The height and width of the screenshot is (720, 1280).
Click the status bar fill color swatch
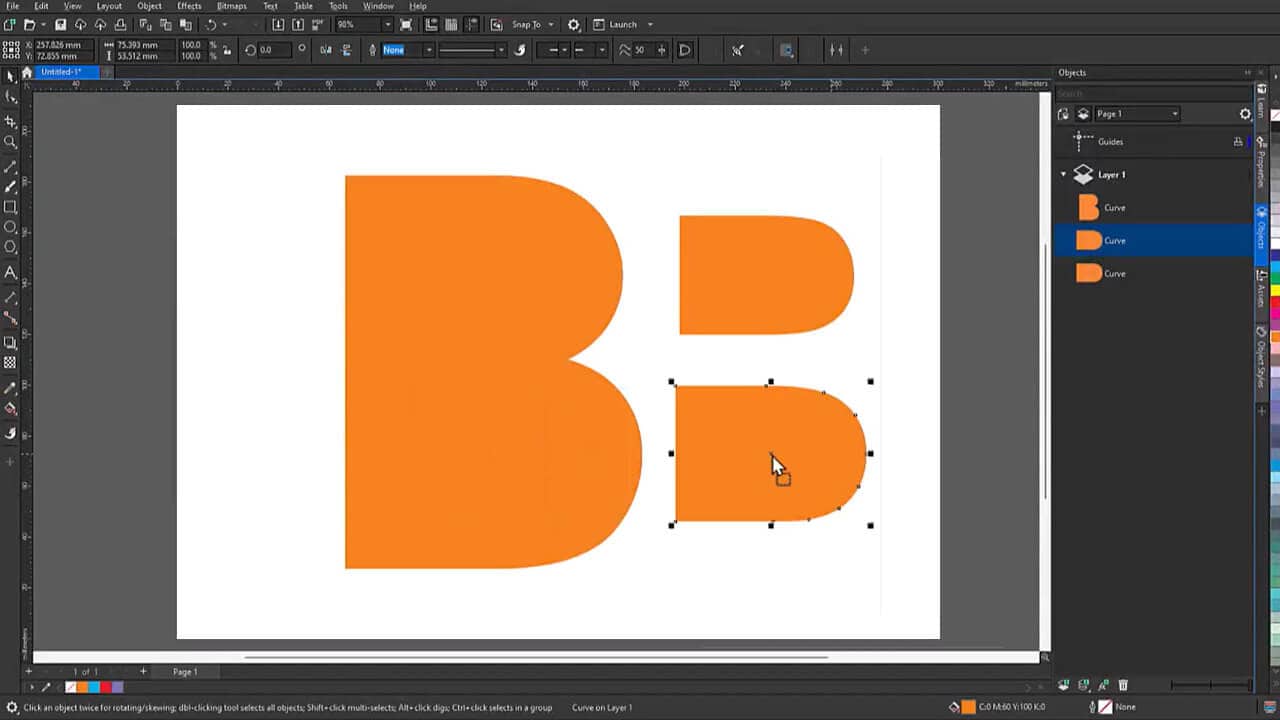[x=968, y=707]
